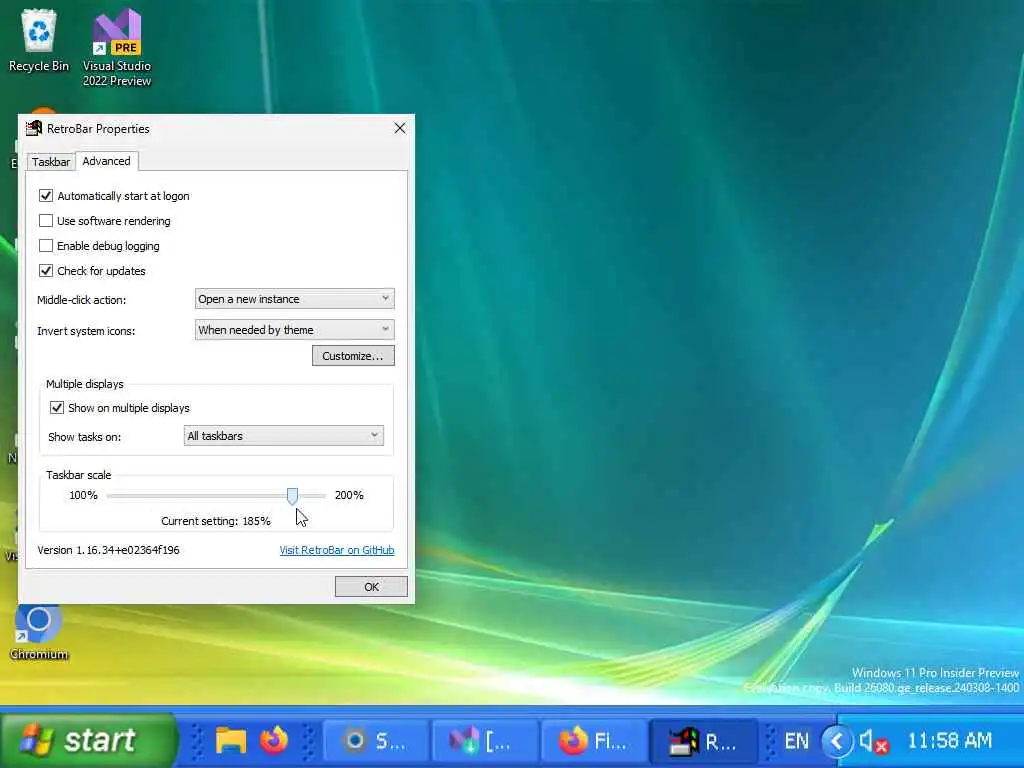Switch to the Settings taskbar button
Image resolution: width=1024 pixels, height=768 pixels.
click(x=376, y=741)
